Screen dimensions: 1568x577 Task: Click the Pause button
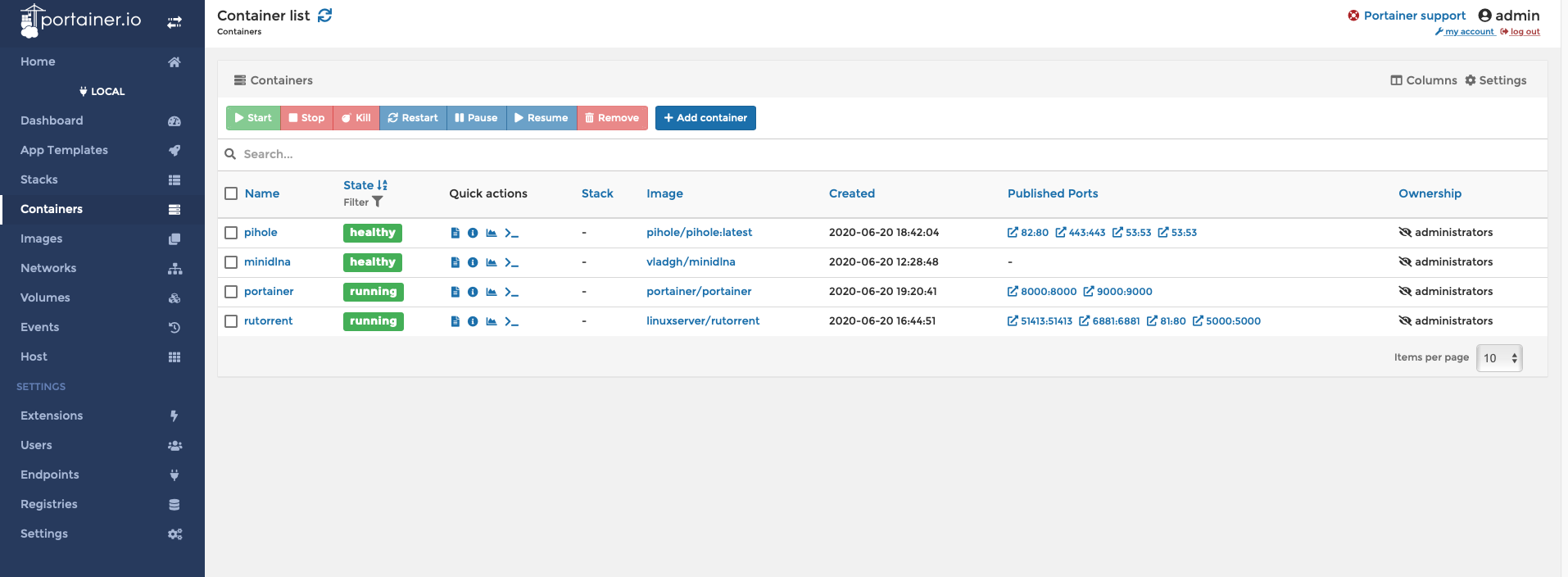point(476,118)
